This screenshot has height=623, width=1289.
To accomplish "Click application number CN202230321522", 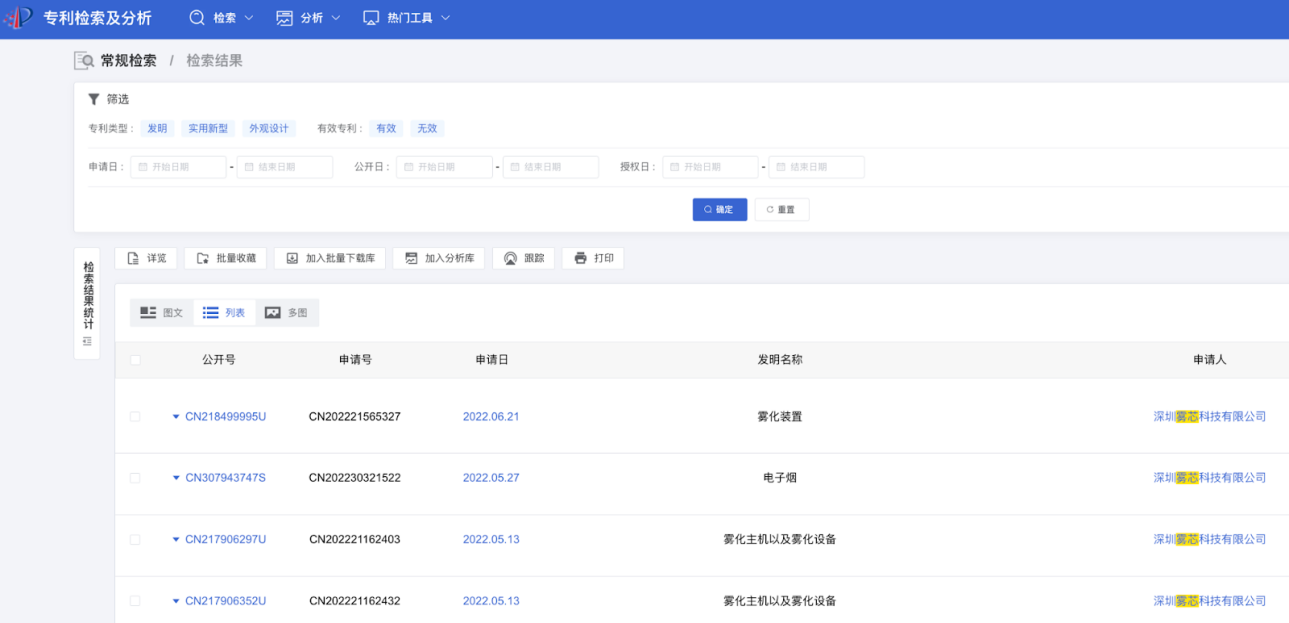I will [x=355, y=478].
